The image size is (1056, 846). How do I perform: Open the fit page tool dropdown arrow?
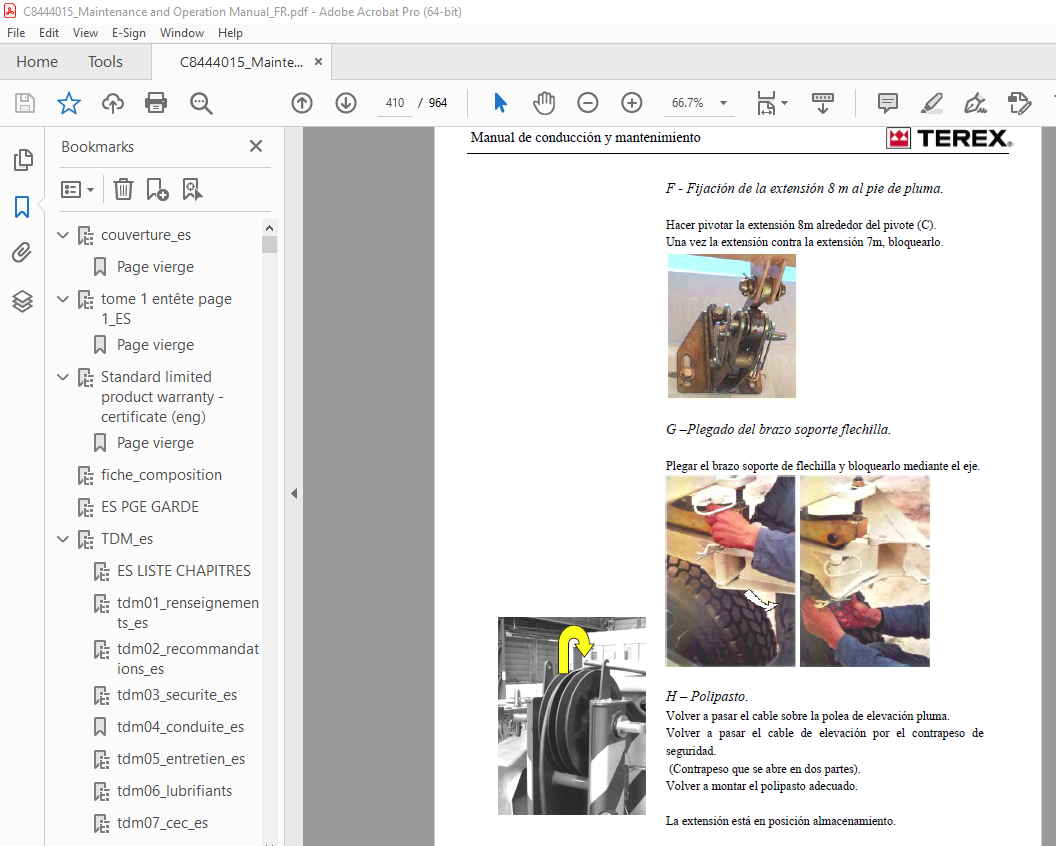pyautogui.click(x=785, y=103)
